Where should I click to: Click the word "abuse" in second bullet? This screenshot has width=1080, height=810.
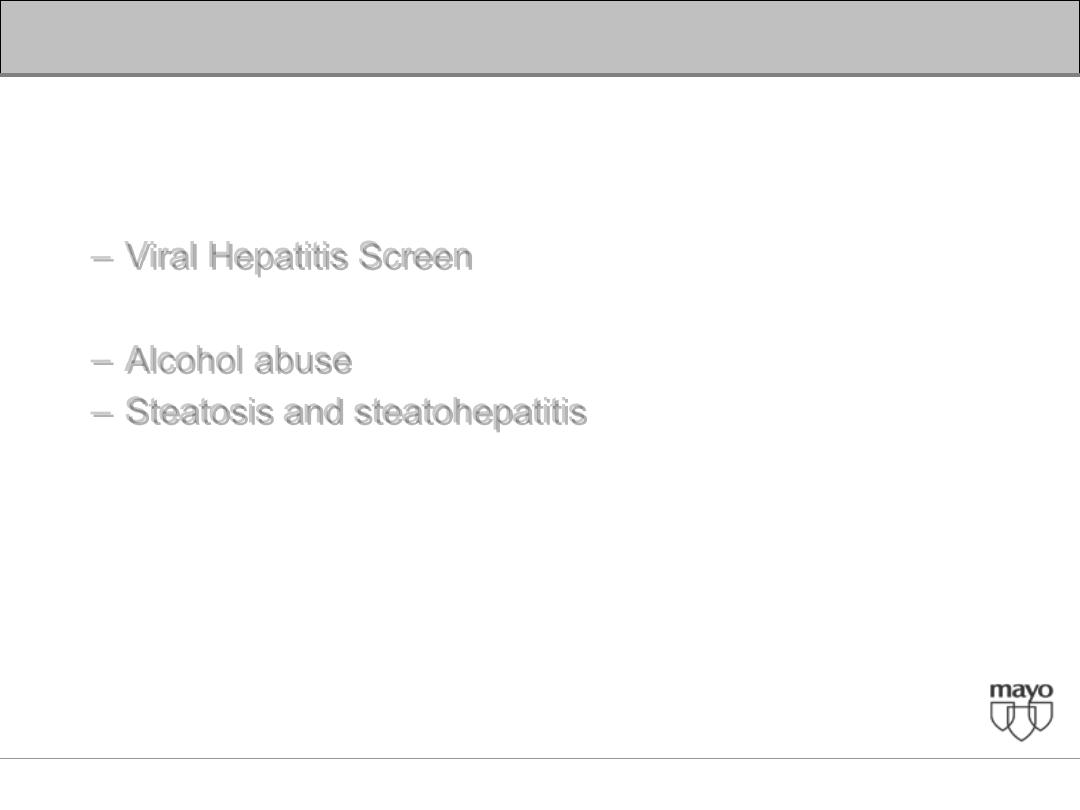coord(303,362)
